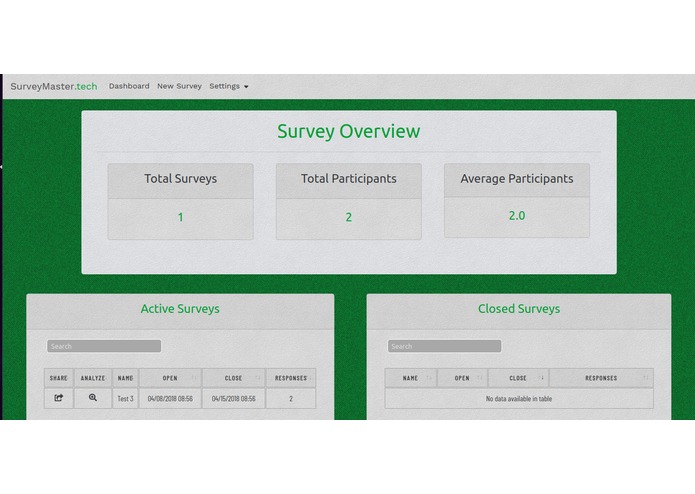Click the Average Participants card title
This screenshot has width=695, height=494.
(x=517, y=179)
